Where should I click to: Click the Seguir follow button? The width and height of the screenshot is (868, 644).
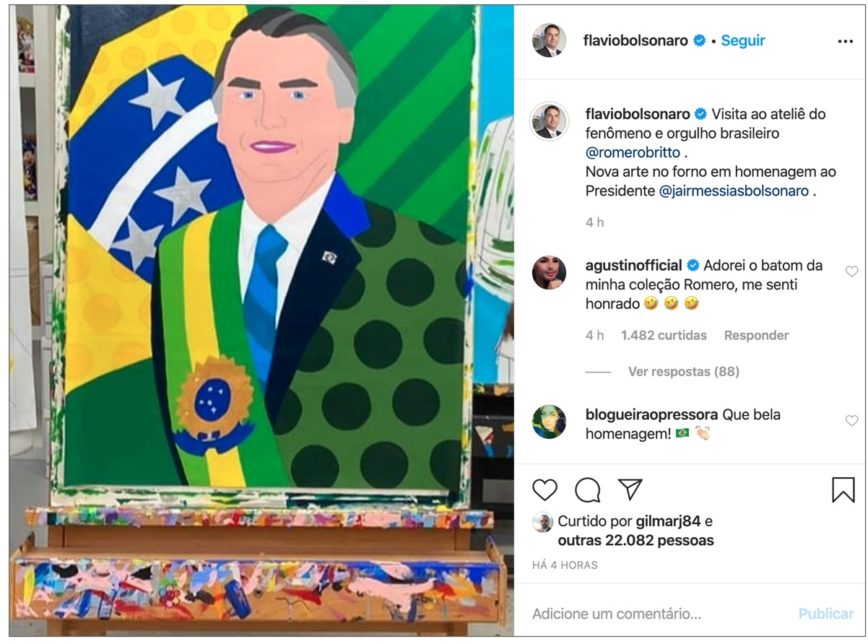pos(743,41)
